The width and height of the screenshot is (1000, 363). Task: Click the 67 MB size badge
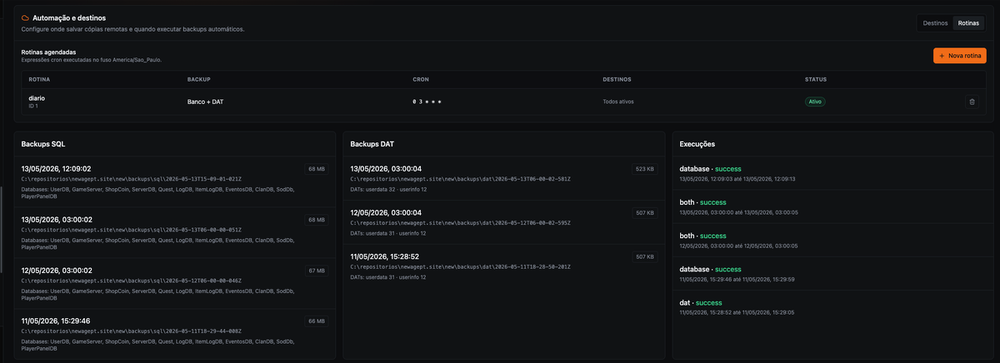(317, 270)
